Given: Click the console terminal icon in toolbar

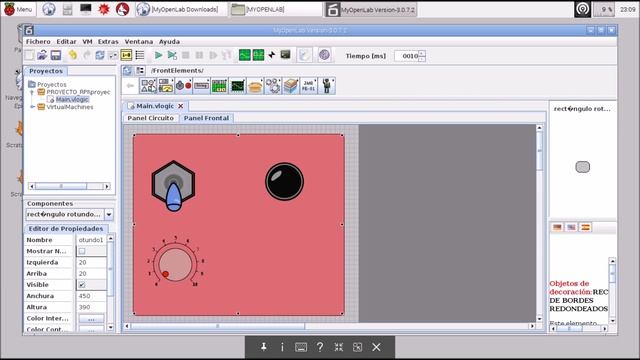Looking at the screenshot, I should 285,55.
